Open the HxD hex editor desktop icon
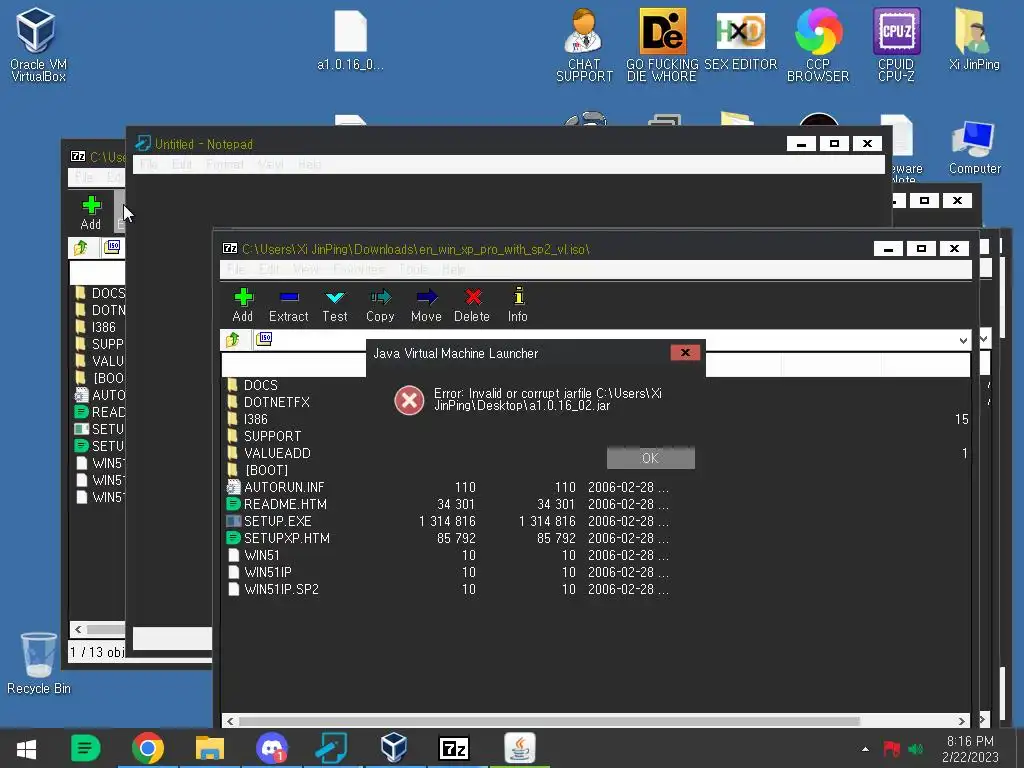 [741, 39]
